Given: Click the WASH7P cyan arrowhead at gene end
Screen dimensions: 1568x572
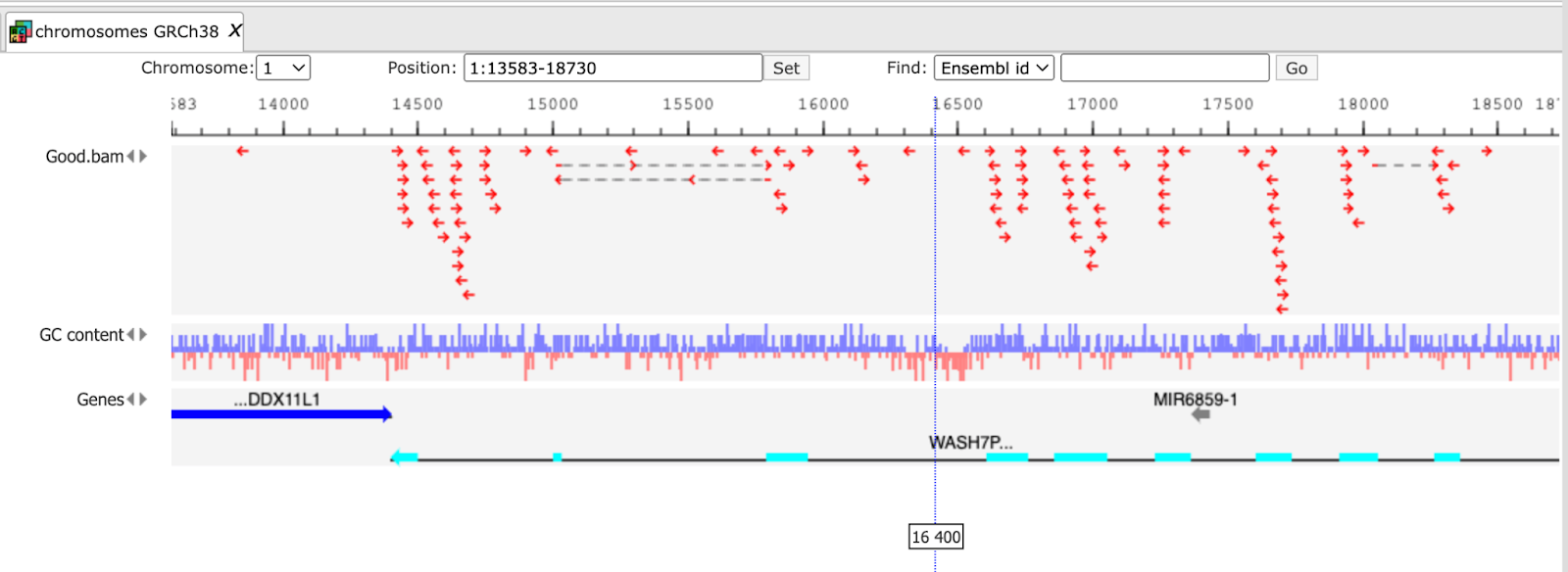Looking at the screenshot, I should [x=404, y=457].
